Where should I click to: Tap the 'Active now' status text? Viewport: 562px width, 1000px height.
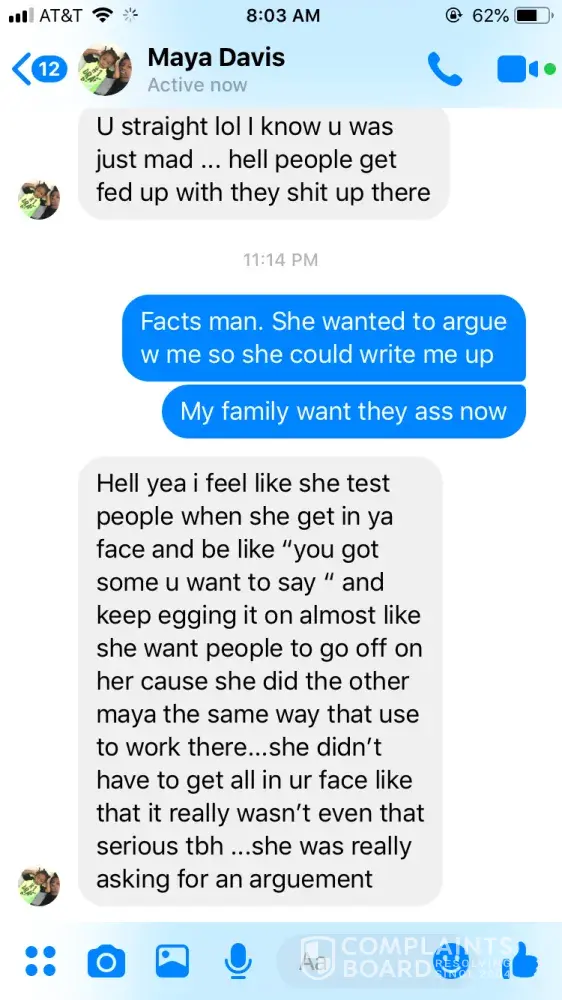point(197,85)
